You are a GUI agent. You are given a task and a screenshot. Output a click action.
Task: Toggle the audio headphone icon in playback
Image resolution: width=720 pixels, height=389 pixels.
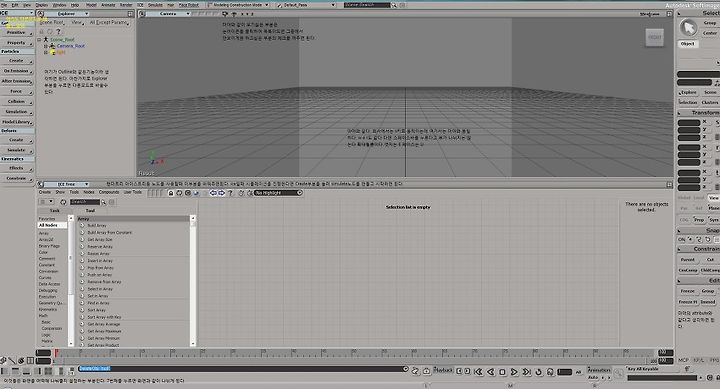tap(550, 372)
